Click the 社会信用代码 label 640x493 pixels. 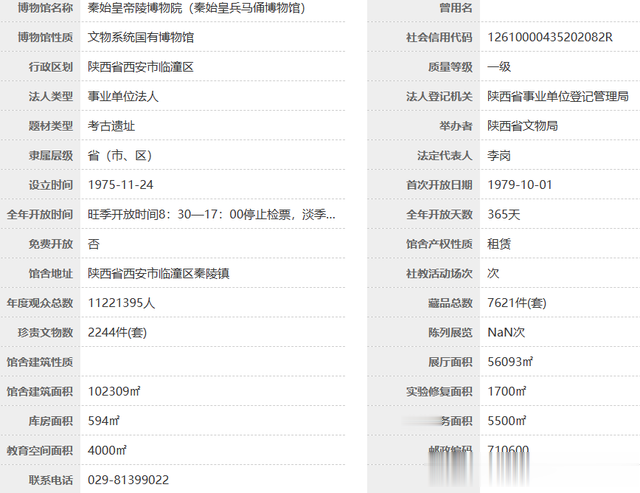point(439,38)
